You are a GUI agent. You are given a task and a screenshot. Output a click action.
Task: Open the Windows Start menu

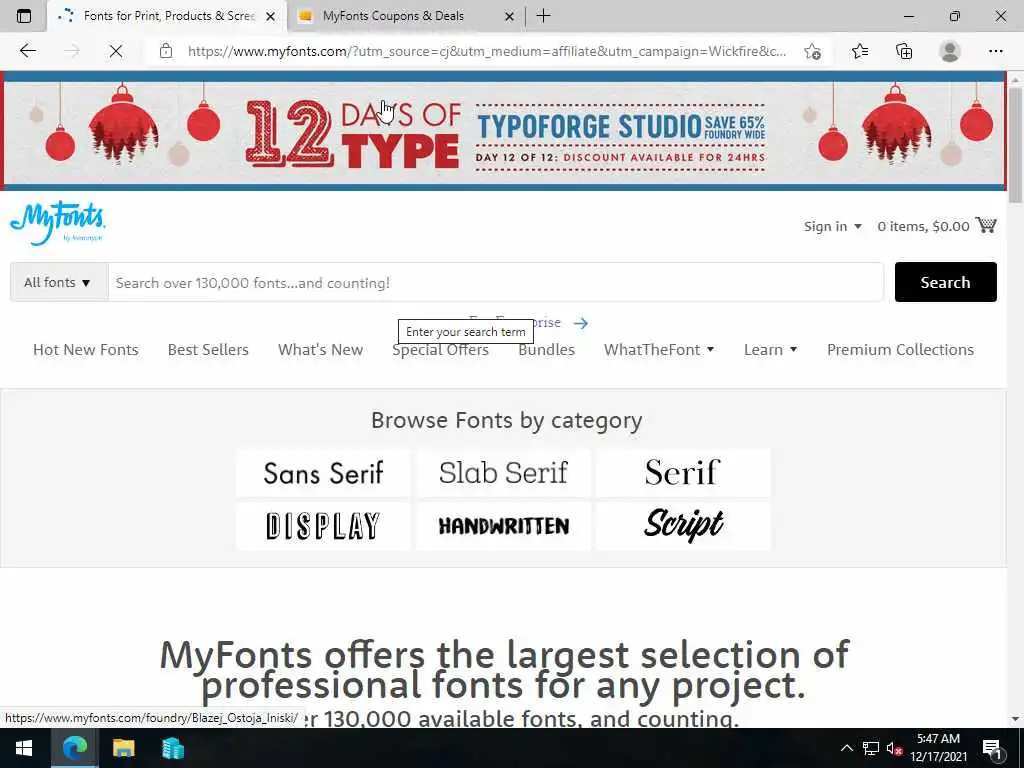[x=24, y=748]
